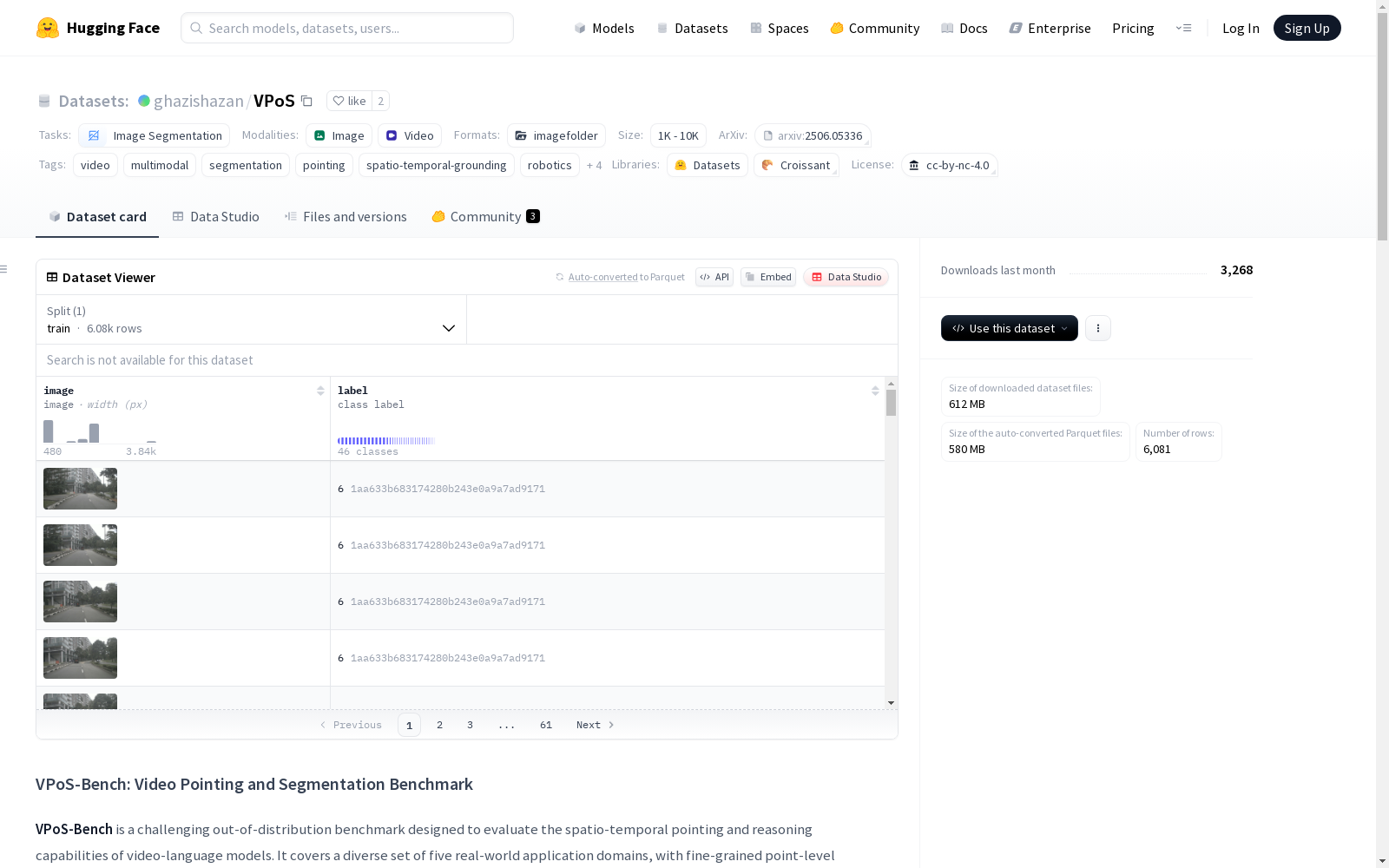This screenshot has width=1389, height=868.
Task: Open Models in the top navigation
Action: (x=604, y=28)
